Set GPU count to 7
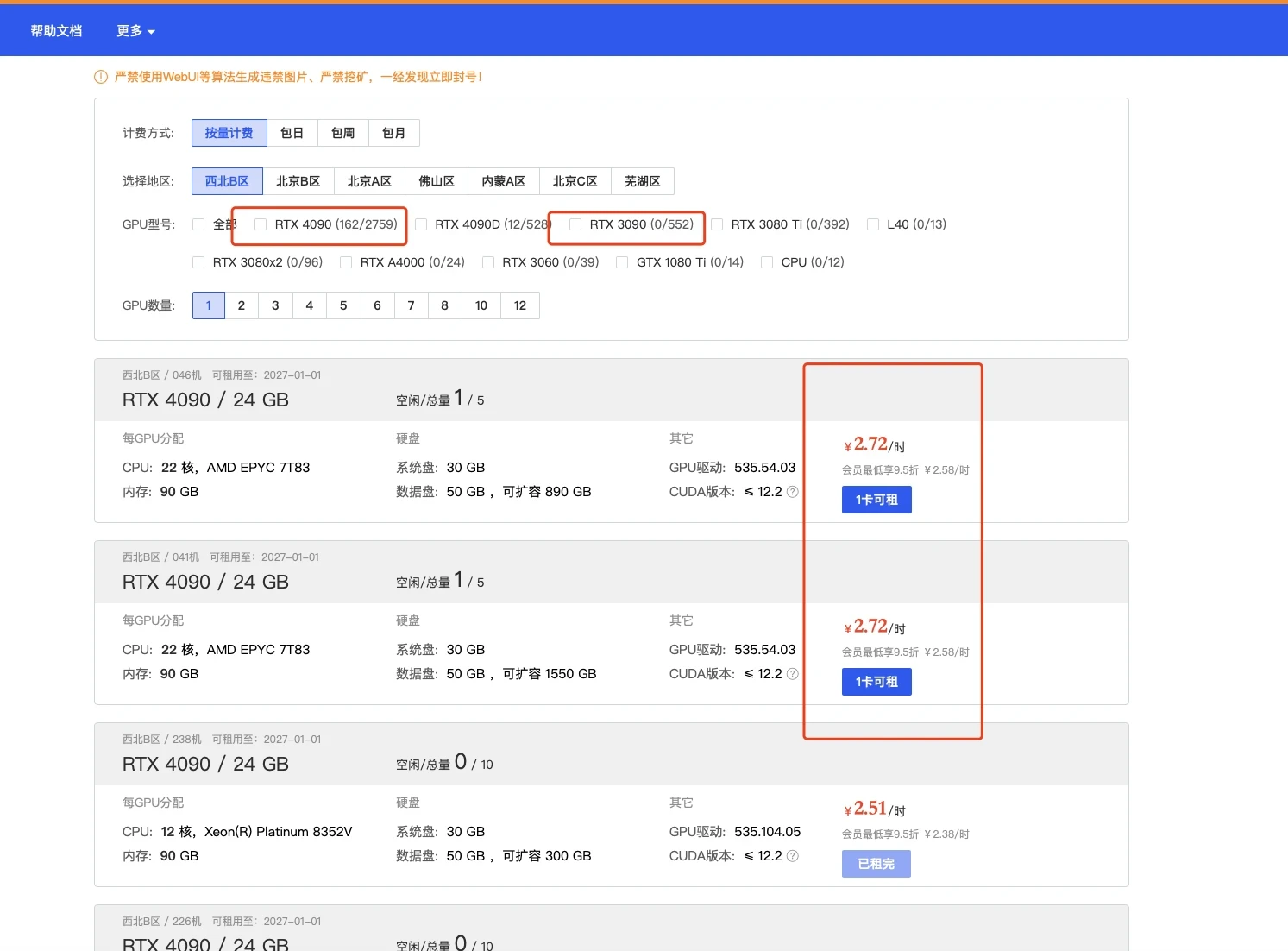The height and width of the screenshot is (951, 1288). coord(412,305)
